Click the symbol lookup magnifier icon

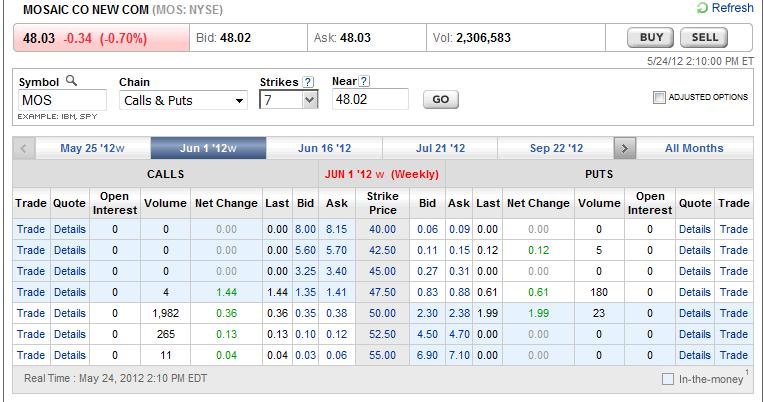[x=71, y=81]
